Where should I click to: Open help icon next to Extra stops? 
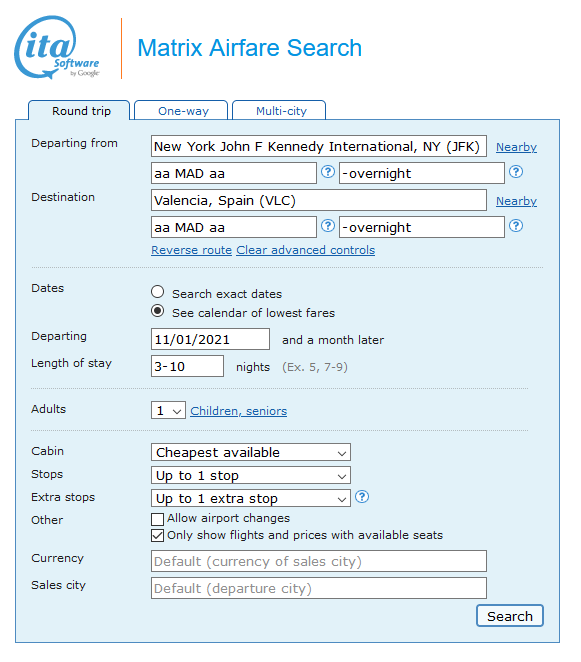coord(362,497)
